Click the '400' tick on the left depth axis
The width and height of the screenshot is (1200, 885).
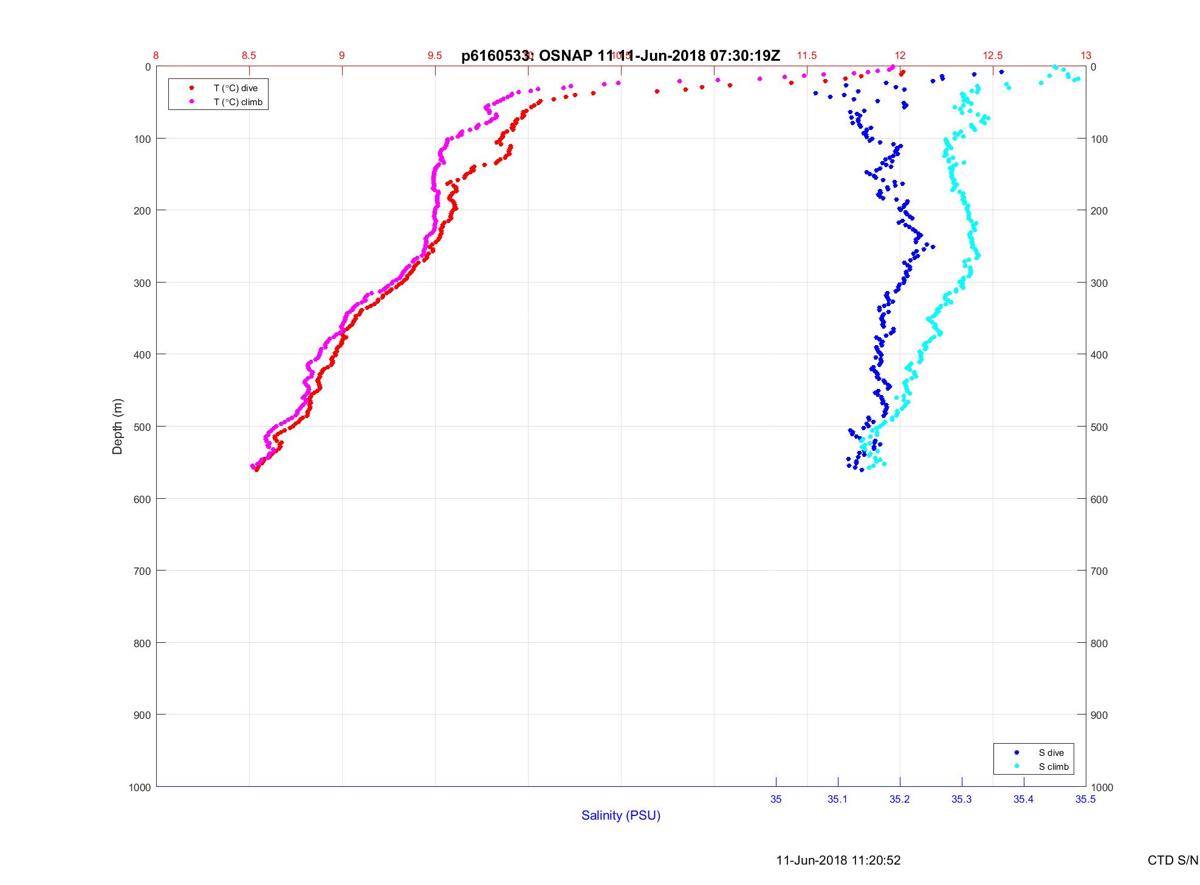[141, 355]
